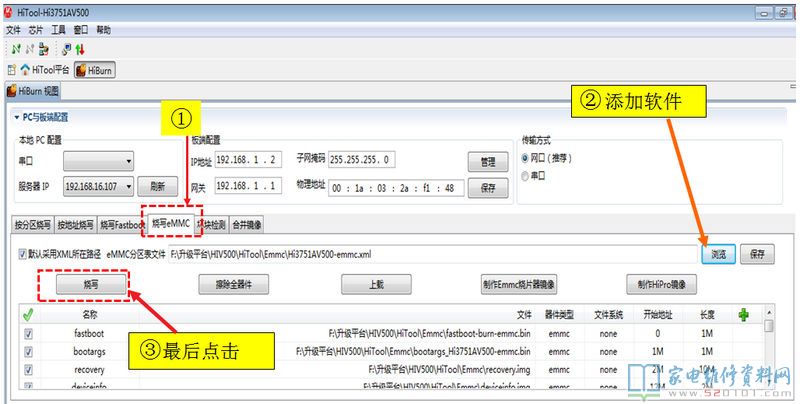Click the partition table scrollbar up arrow
This screenshot has width=800, height=404.
[x=769, y=312]
